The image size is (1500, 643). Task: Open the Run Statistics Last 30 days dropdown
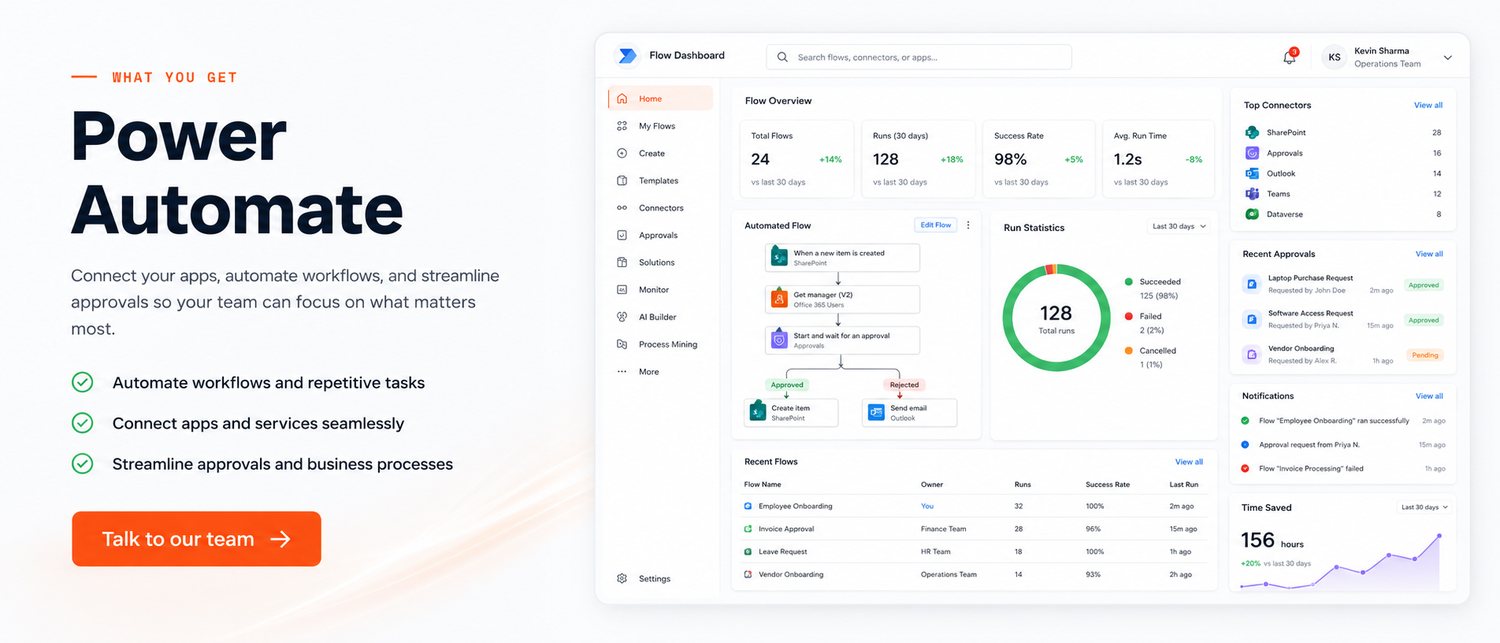click(x=1179, y=227)
